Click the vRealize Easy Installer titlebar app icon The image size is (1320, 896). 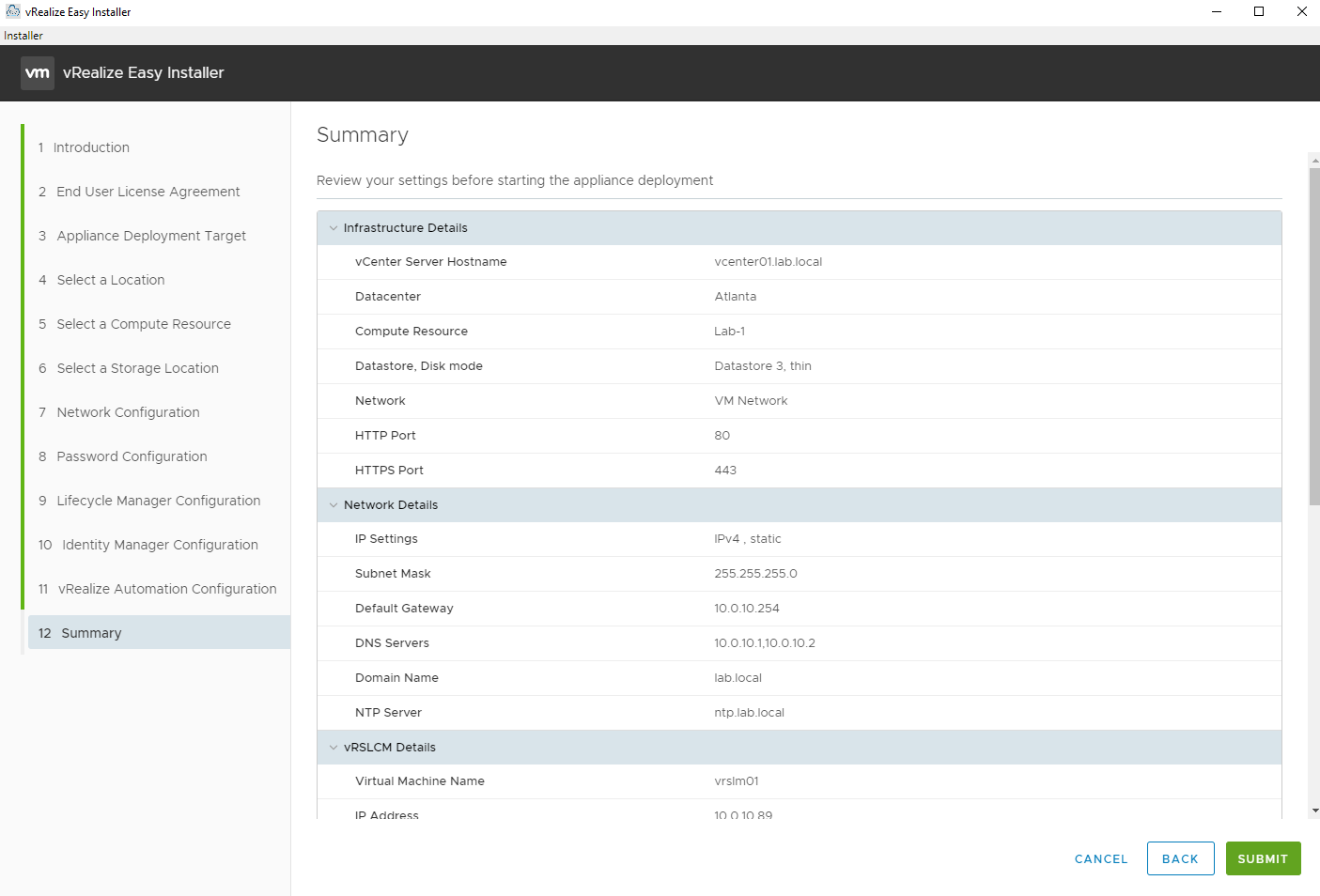pyautogui.click(x=12, y=11)
